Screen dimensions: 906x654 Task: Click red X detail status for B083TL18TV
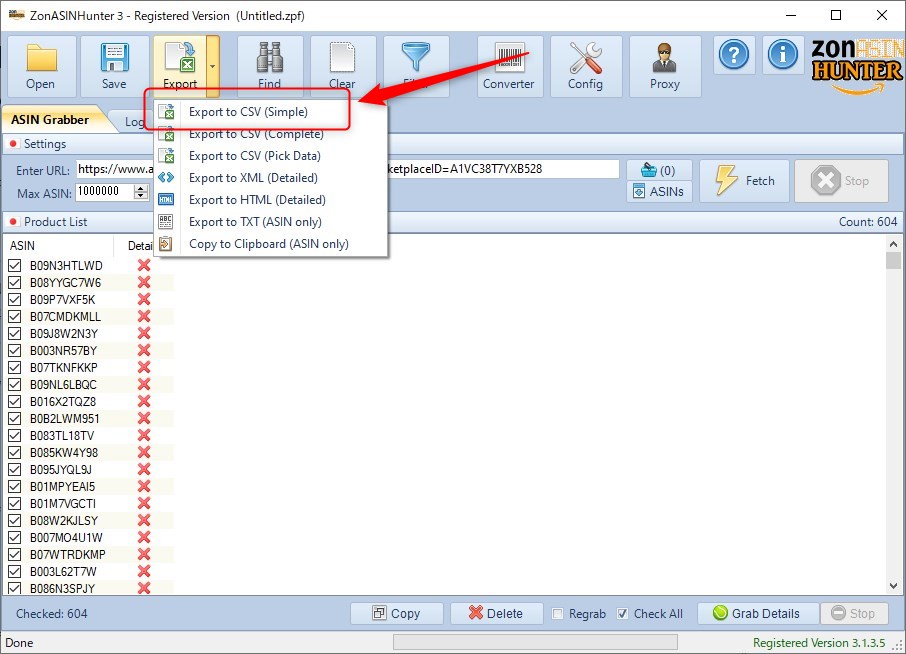coord(144,436)
